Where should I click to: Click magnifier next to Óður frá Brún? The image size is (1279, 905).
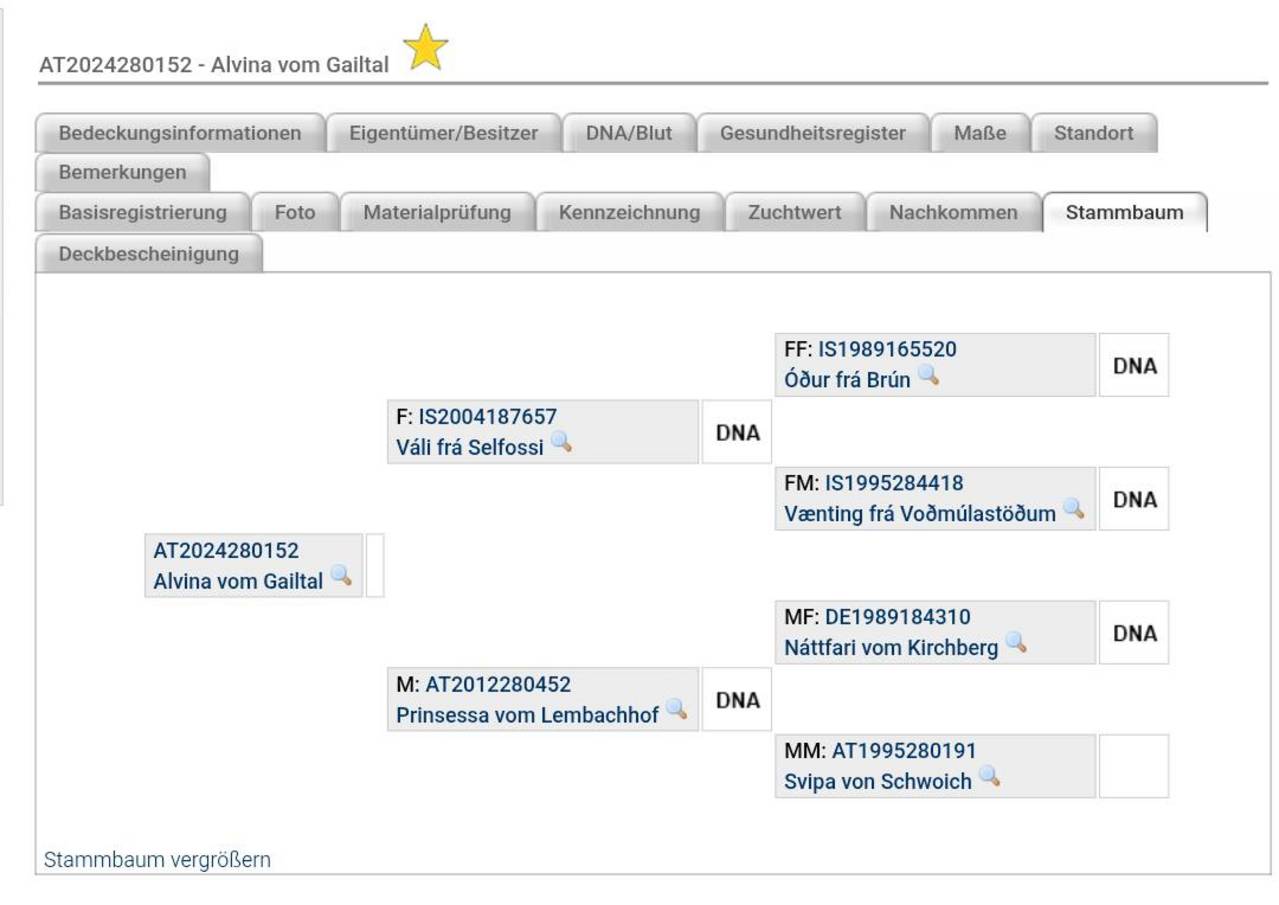click(x=929, y=376)
